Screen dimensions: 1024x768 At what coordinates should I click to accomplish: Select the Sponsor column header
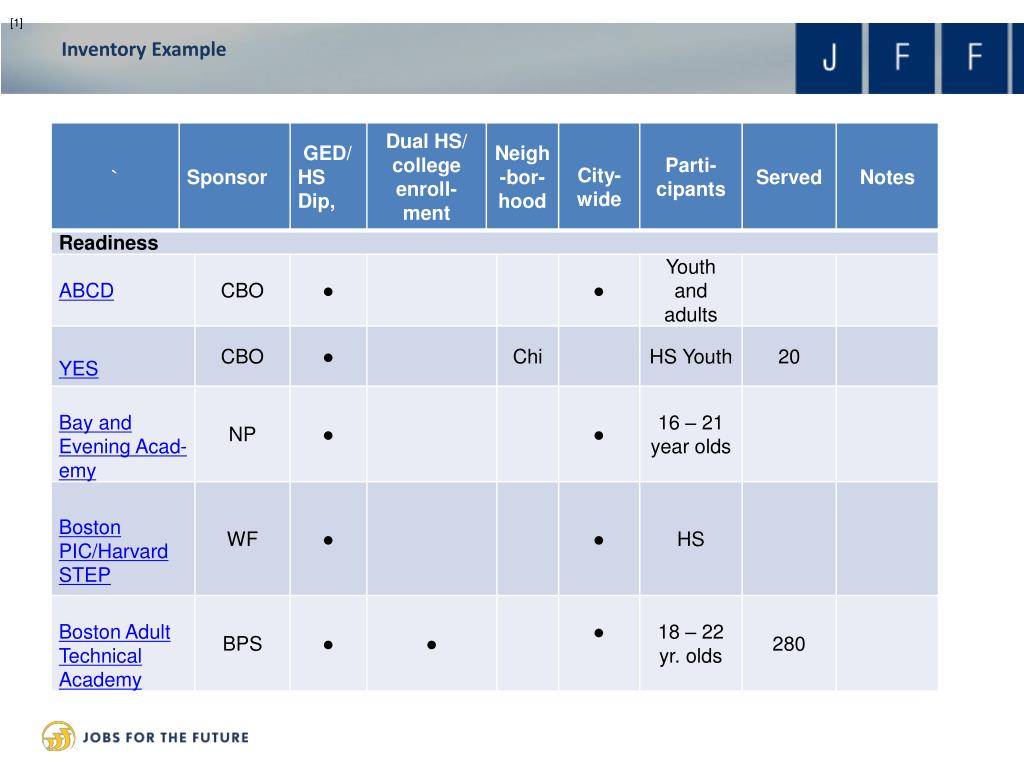[x=234, y=176]
